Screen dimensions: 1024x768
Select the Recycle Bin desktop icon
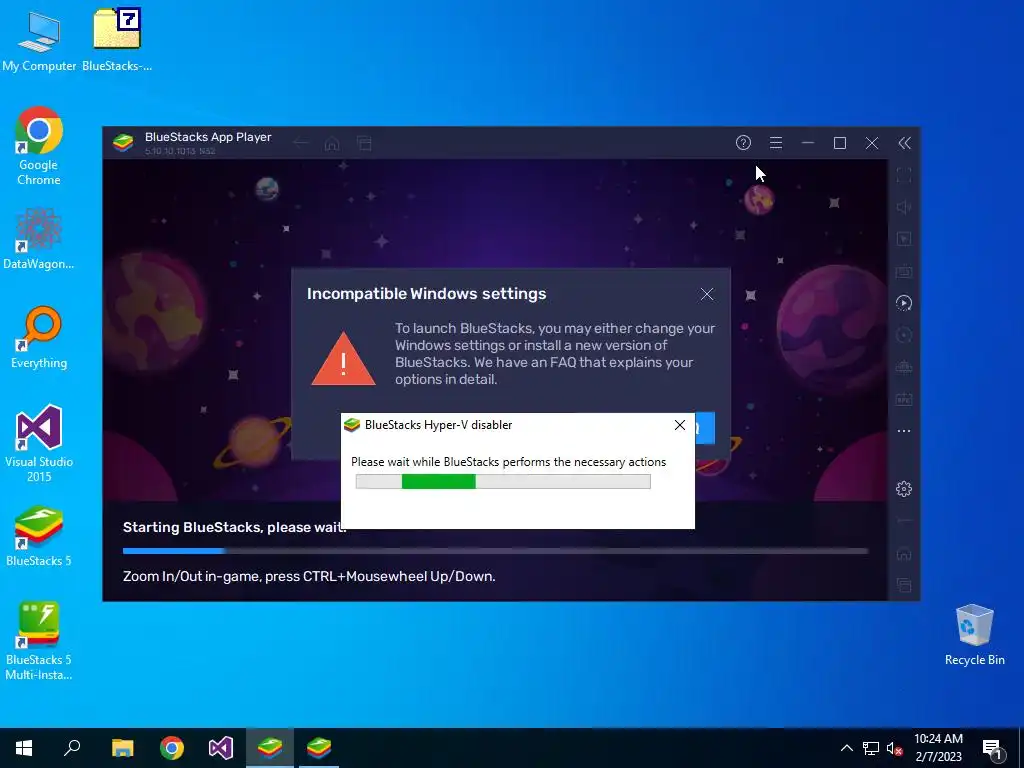coord(974,635)
